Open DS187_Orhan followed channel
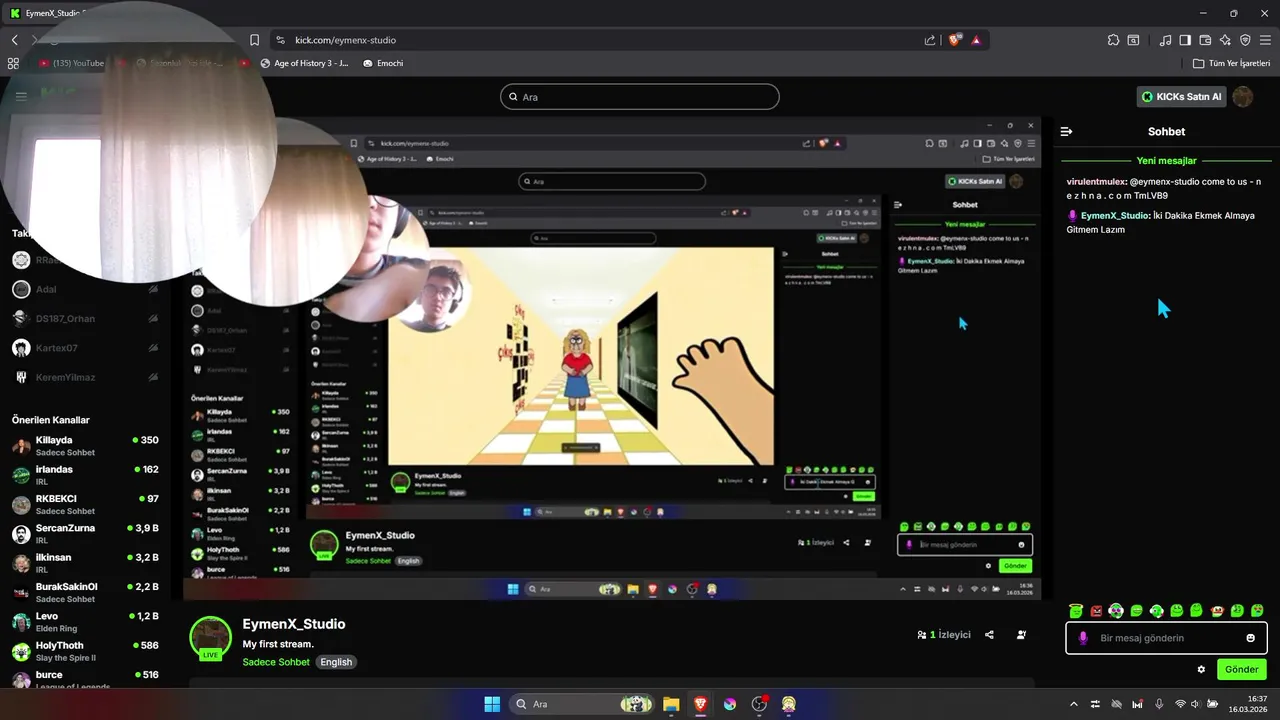This screenshot has width=1280, height=720. (85, 318)
